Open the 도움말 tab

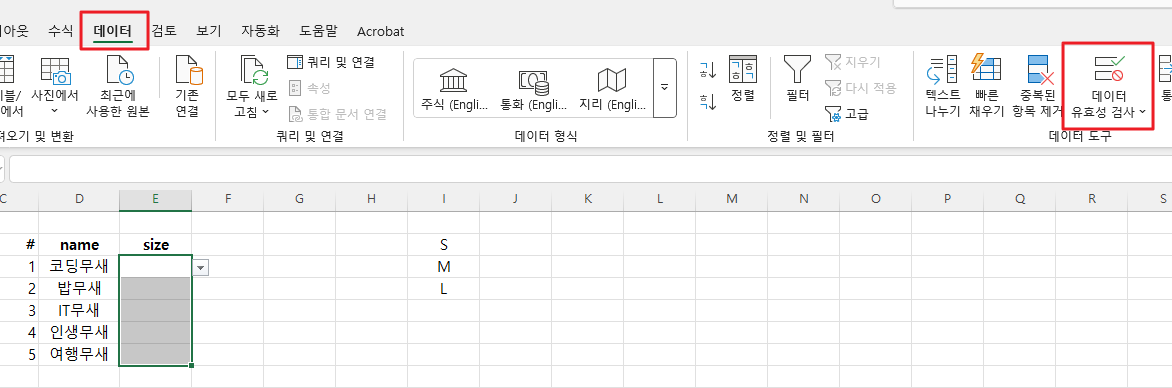pos(318,31)
